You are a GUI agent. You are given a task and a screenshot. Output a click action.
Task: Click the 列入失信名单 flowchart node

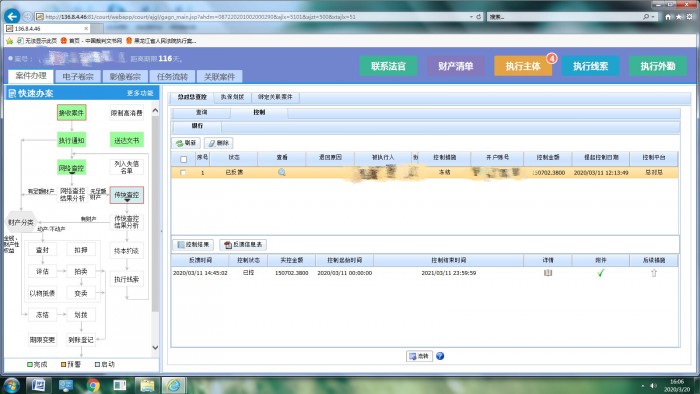tap(127, 167)
